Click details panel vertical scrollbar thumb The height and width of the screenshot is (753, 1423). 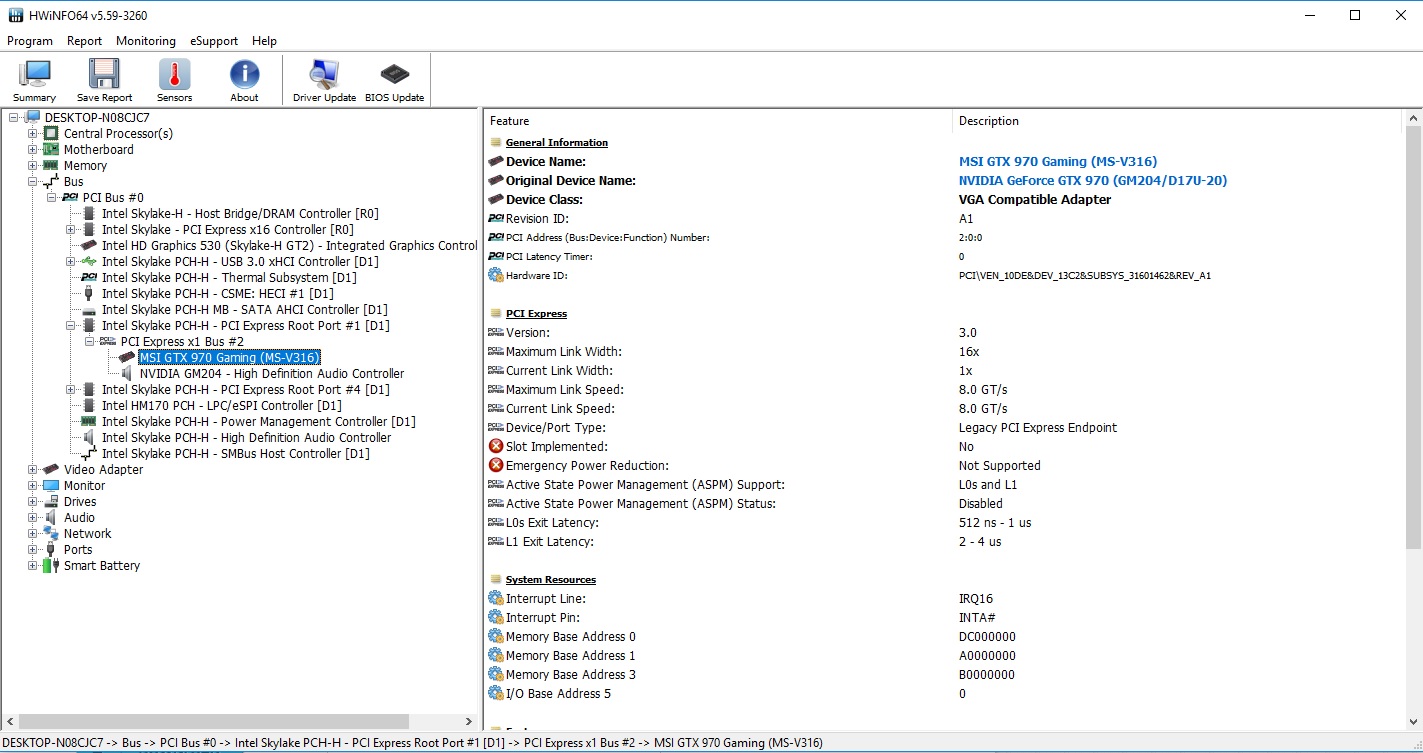tap(1413, 338)
